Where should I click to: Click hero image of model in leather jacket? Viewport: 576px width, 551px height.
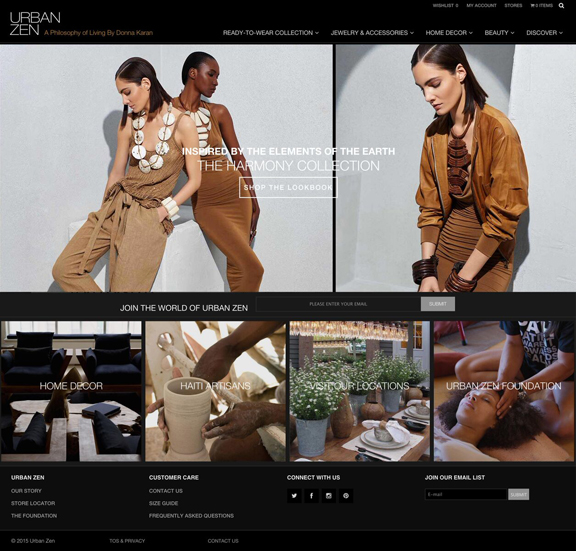456,168
